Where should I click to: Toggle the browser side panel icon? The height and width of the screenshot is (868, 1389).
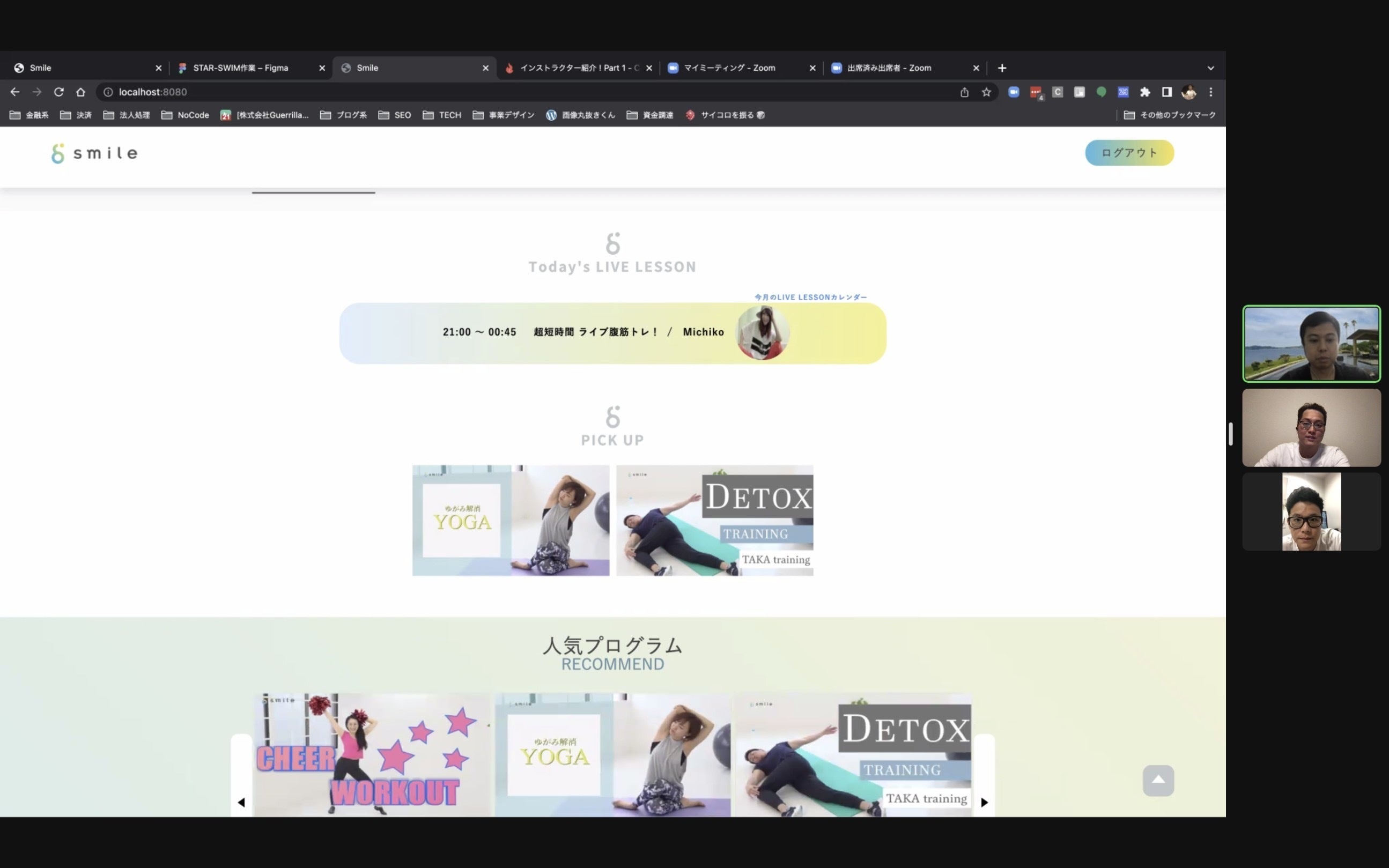(1166, 92)
